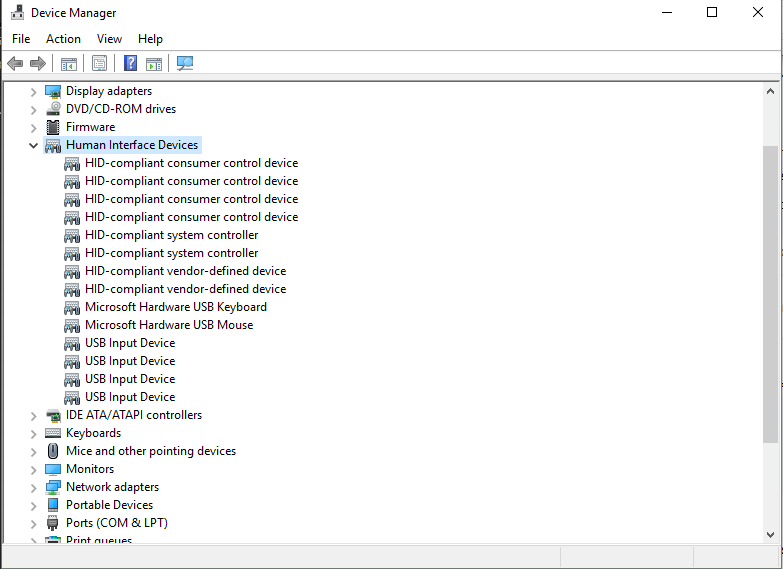Open the Action menu
The image size is (783, 569).
click(63, 39)
